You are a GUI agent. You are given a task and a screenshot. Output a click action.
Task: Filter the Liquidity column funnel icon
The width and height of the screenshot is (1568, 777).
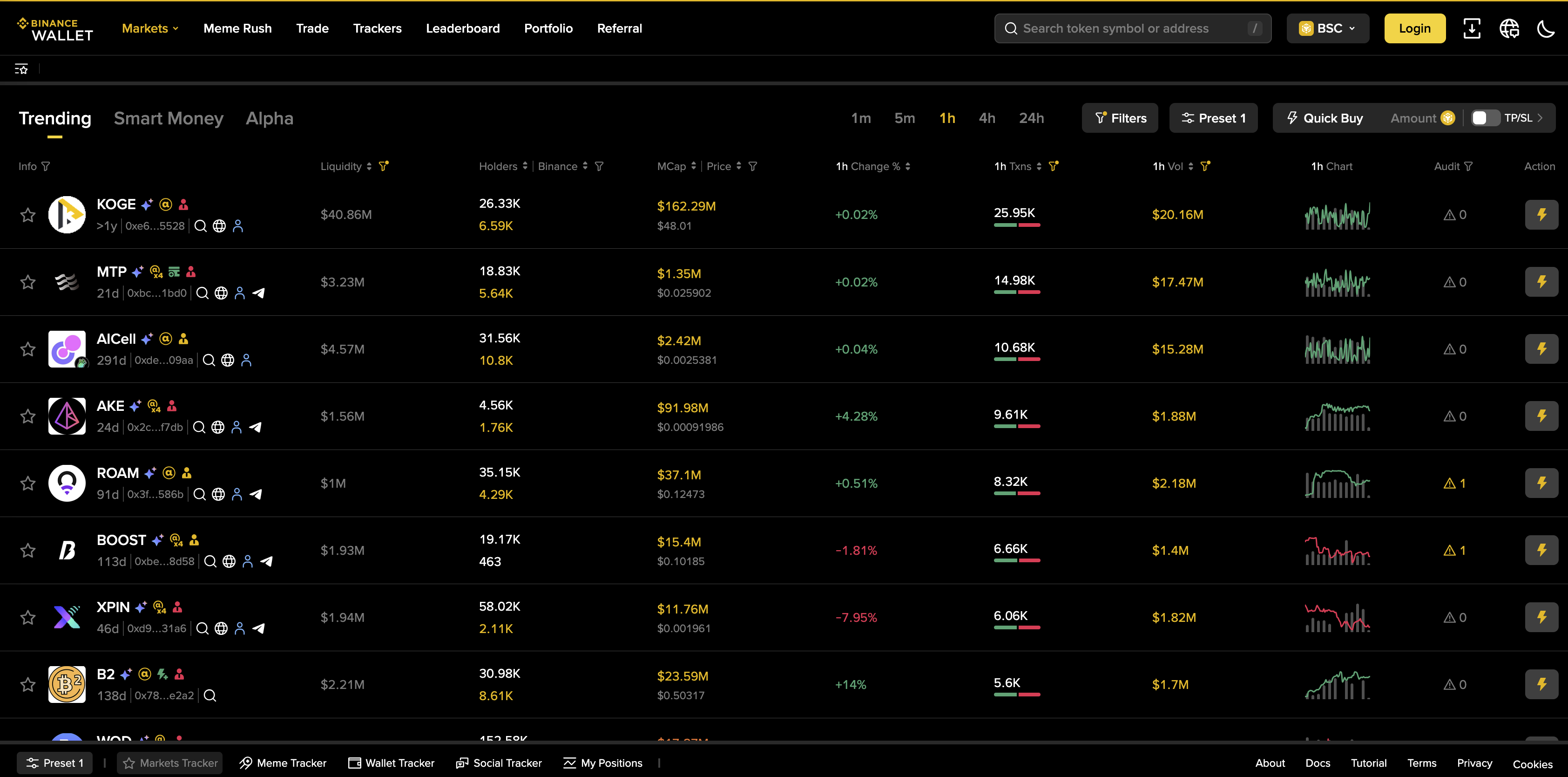click(x=384, y=166)
